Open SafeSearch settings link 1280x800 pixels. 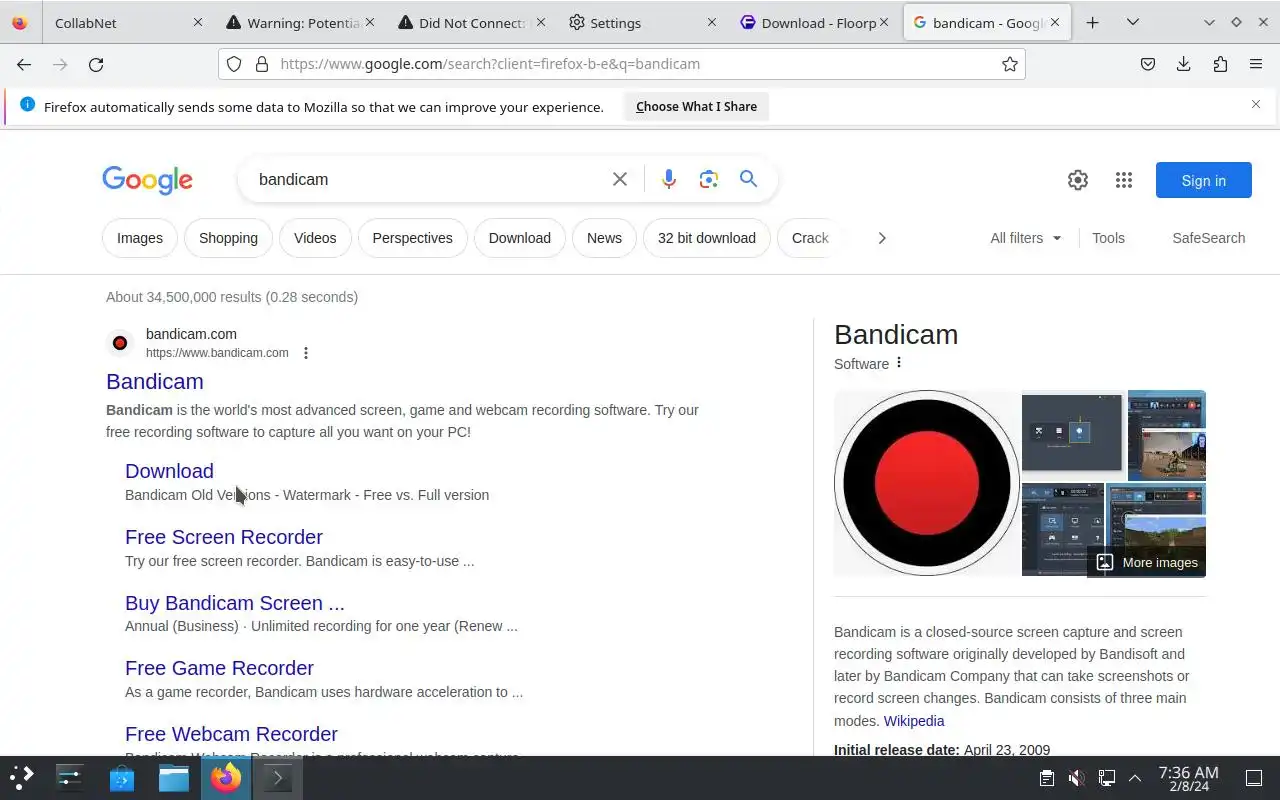(1208, 238)
